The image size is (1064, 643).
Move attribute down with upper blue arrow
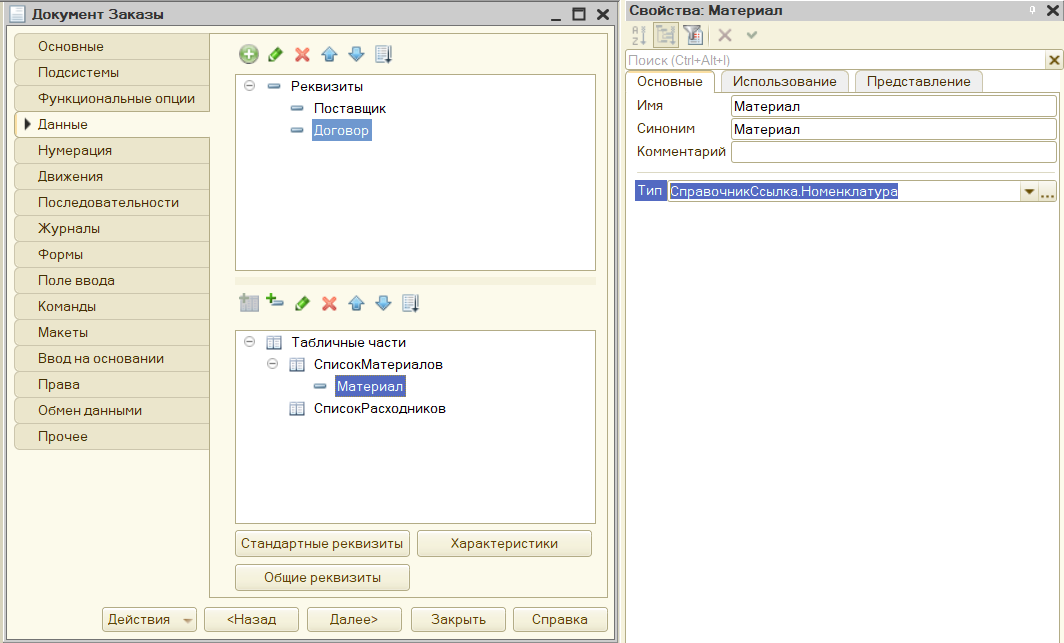point(356,54)
